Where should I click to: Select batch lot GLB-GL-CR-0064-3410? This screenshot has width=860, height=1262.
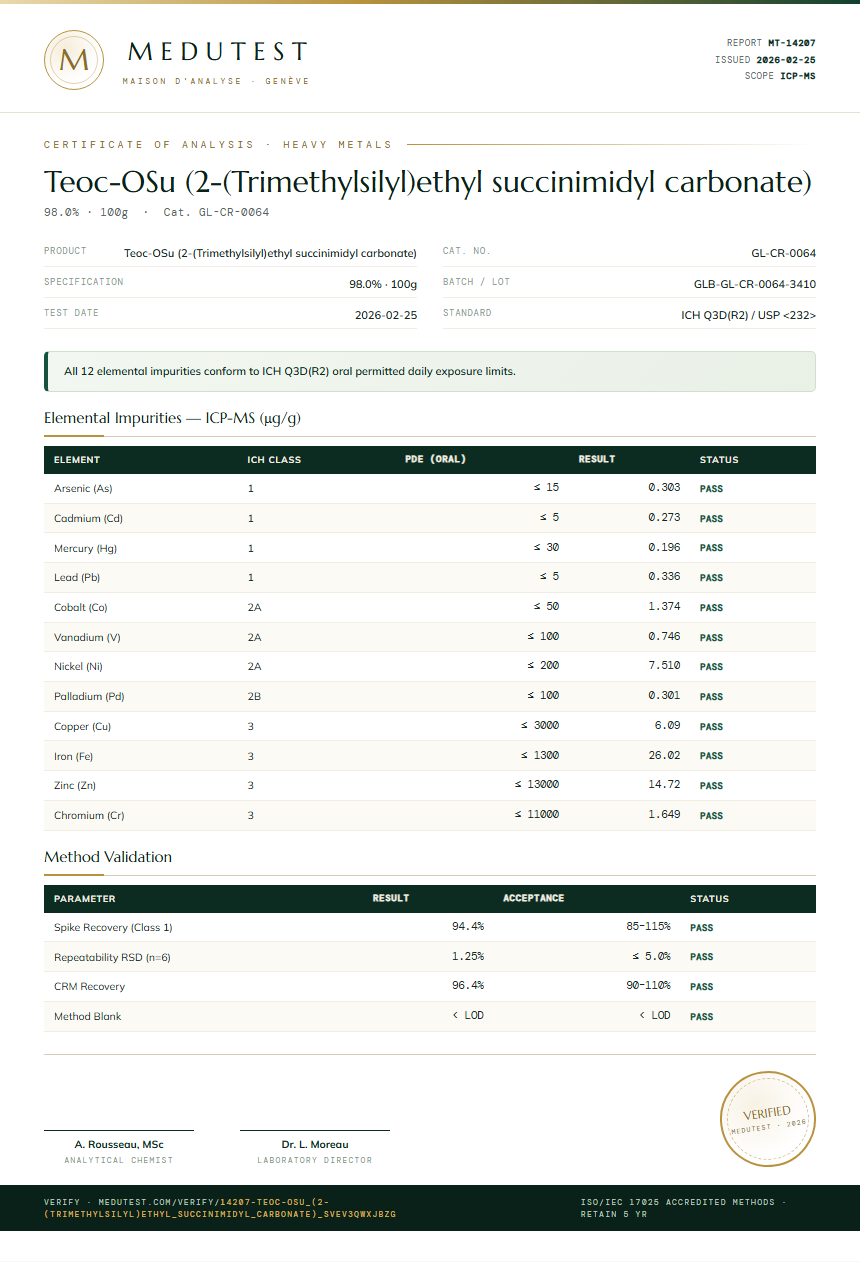(x=755, y=284)
